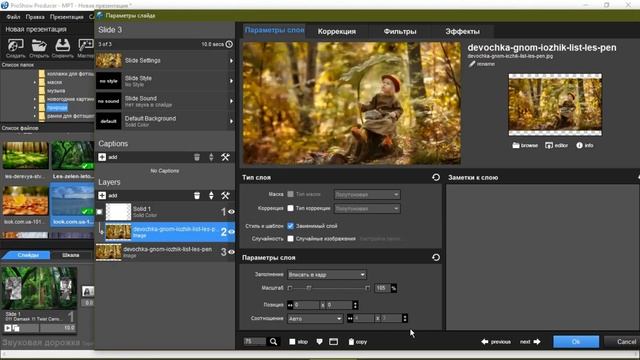The width and height of the screenshot is (640, 360).
Task: Toggle Solid 1 mask checkbox on left
Action: click(100, 212)
